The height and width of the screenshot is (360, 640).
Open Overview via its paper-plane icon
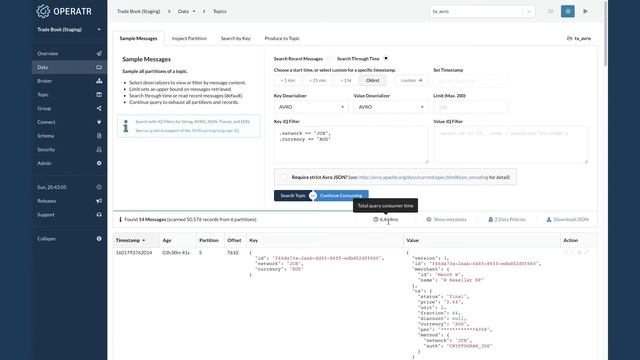pyautogui.click(x=99, y=53)
